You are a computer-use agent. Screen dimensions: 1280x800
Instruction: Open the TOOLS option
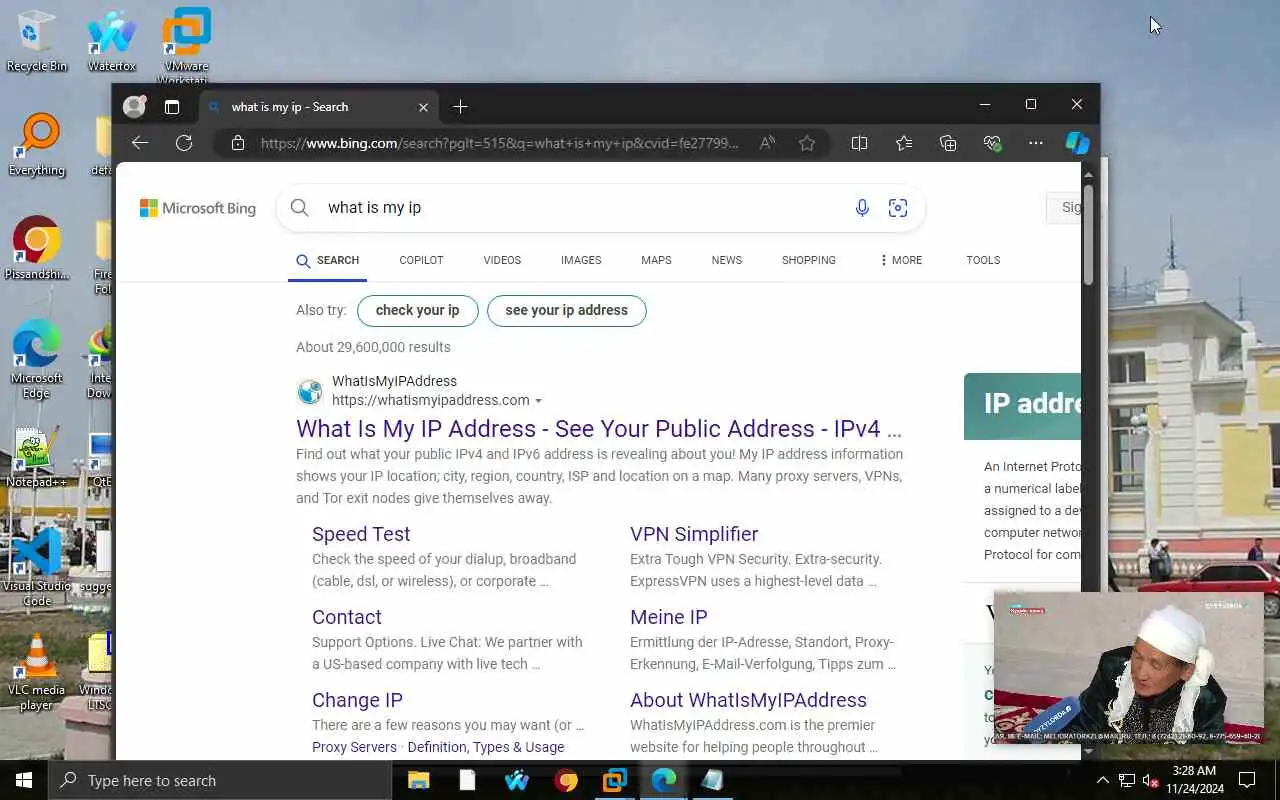click(983, 260)
